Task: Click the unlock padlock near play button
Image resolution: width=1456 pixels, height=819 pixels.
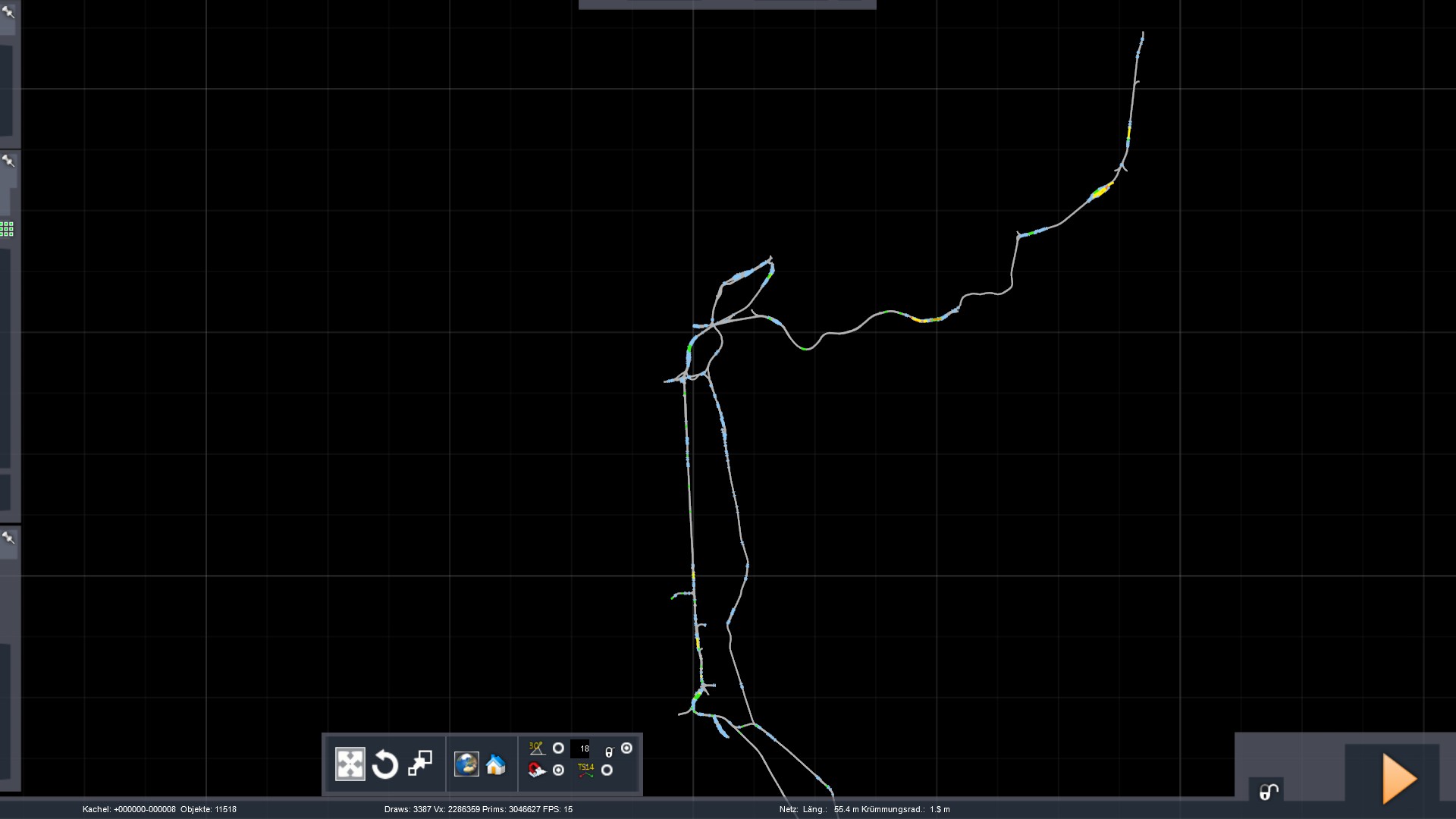Action: (1268, 792)
